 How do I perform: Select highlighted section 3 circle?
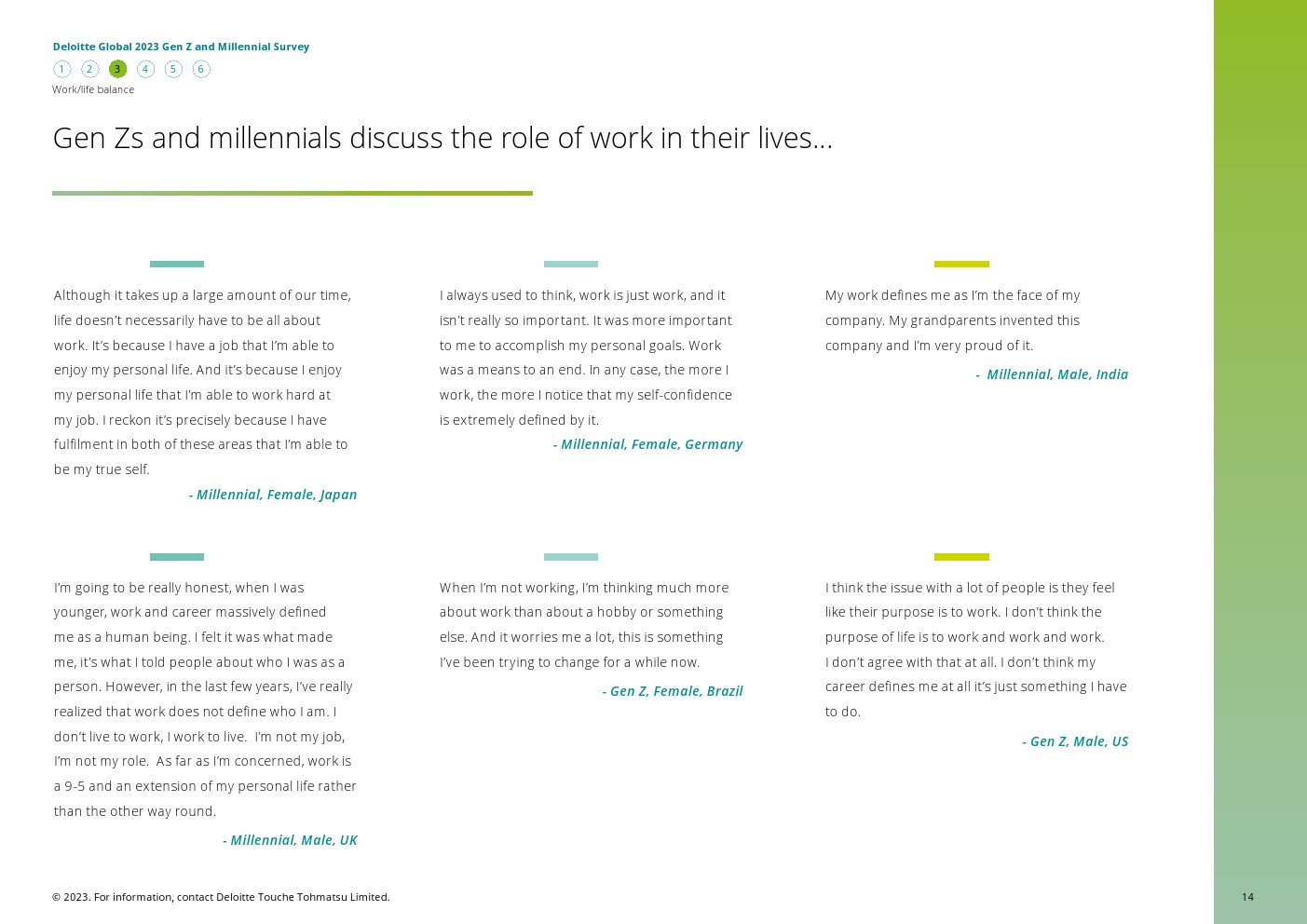coord(117,69)
